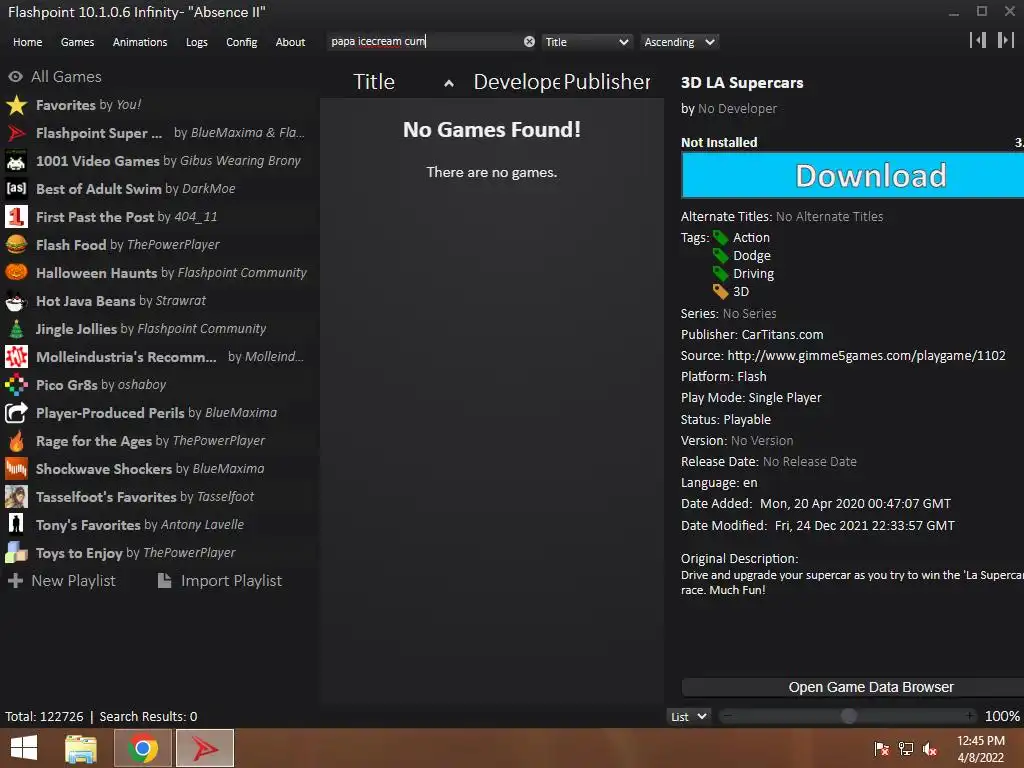Open the Config tab

tap(242, 42)
